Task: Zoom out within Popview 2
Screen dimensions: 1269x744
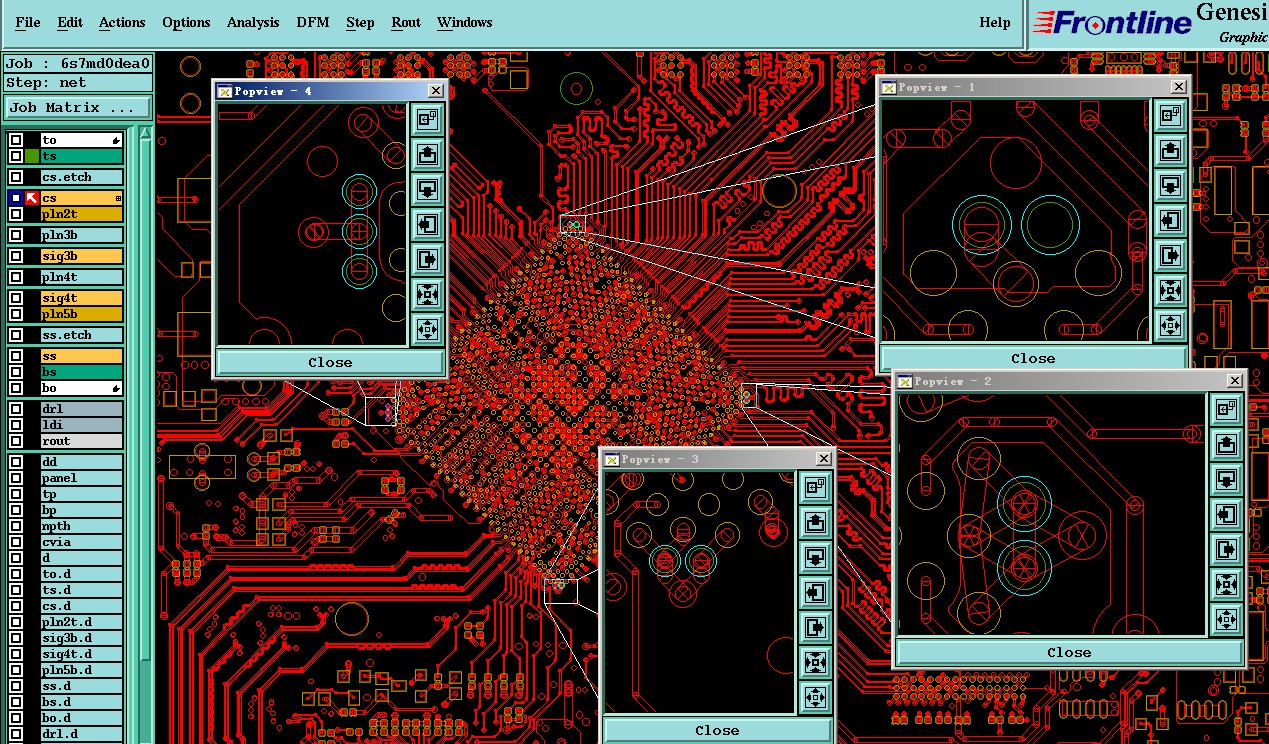Action: (x=1226, y=619)
